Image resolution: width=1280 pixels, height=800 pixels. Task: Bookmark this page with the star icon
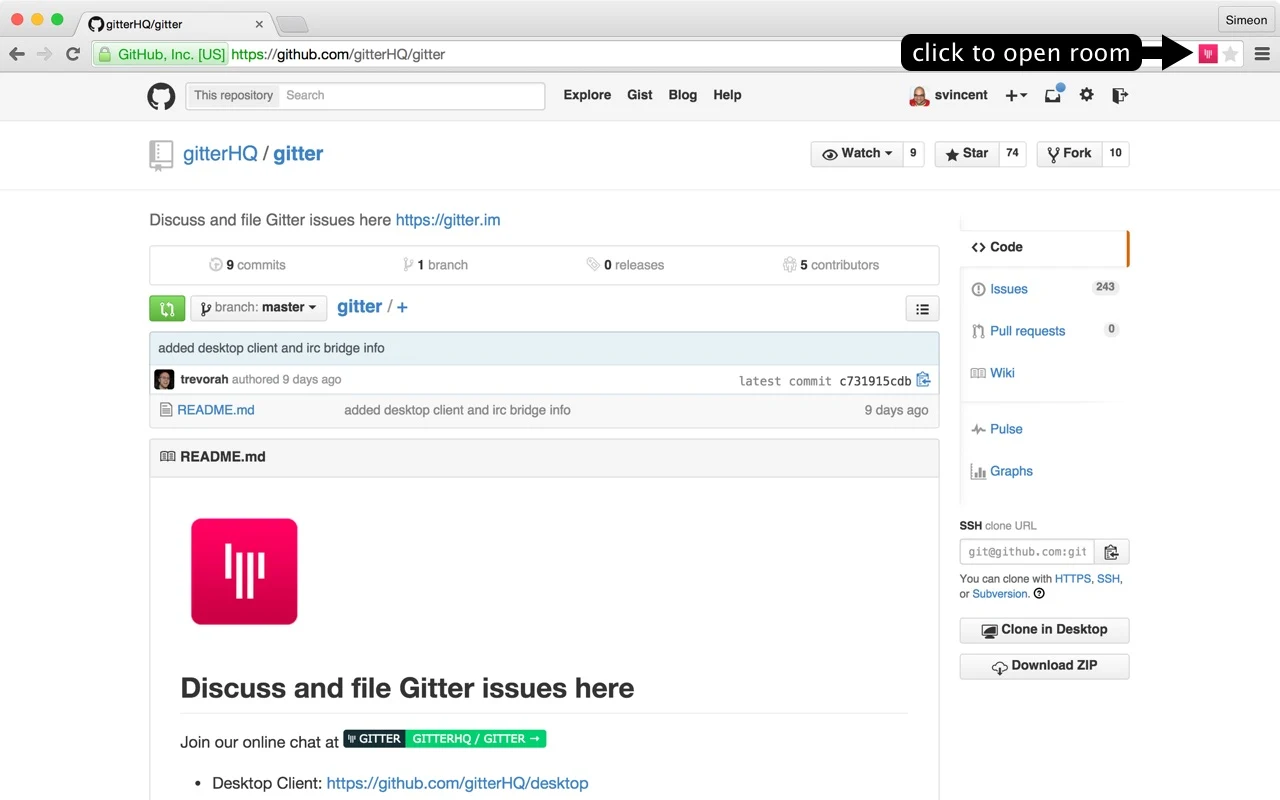[x=1230, y=54]
